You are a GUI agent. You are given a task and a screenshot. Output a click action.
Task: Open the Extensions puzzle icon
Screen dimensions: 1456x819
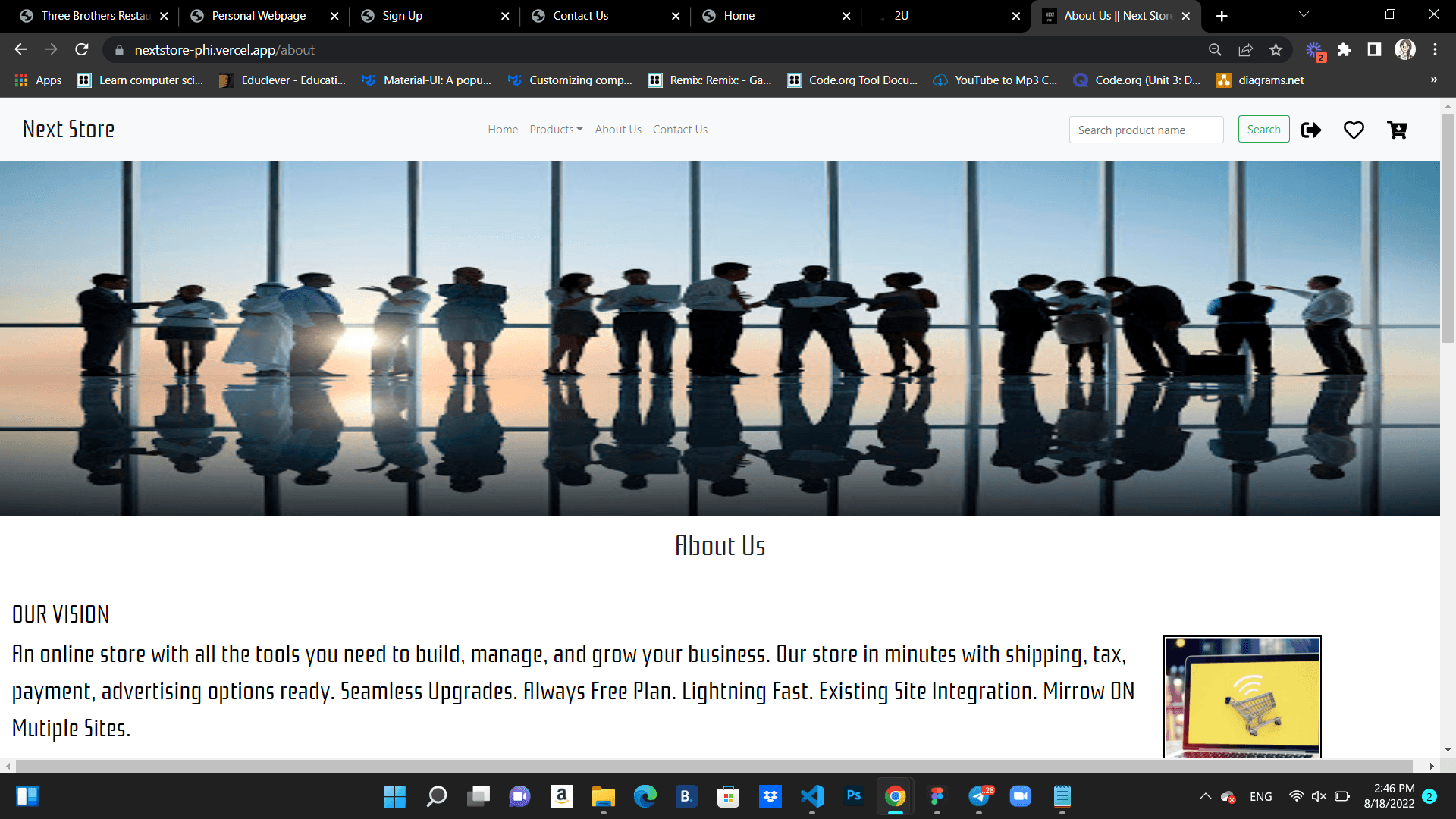point(1344,50)
